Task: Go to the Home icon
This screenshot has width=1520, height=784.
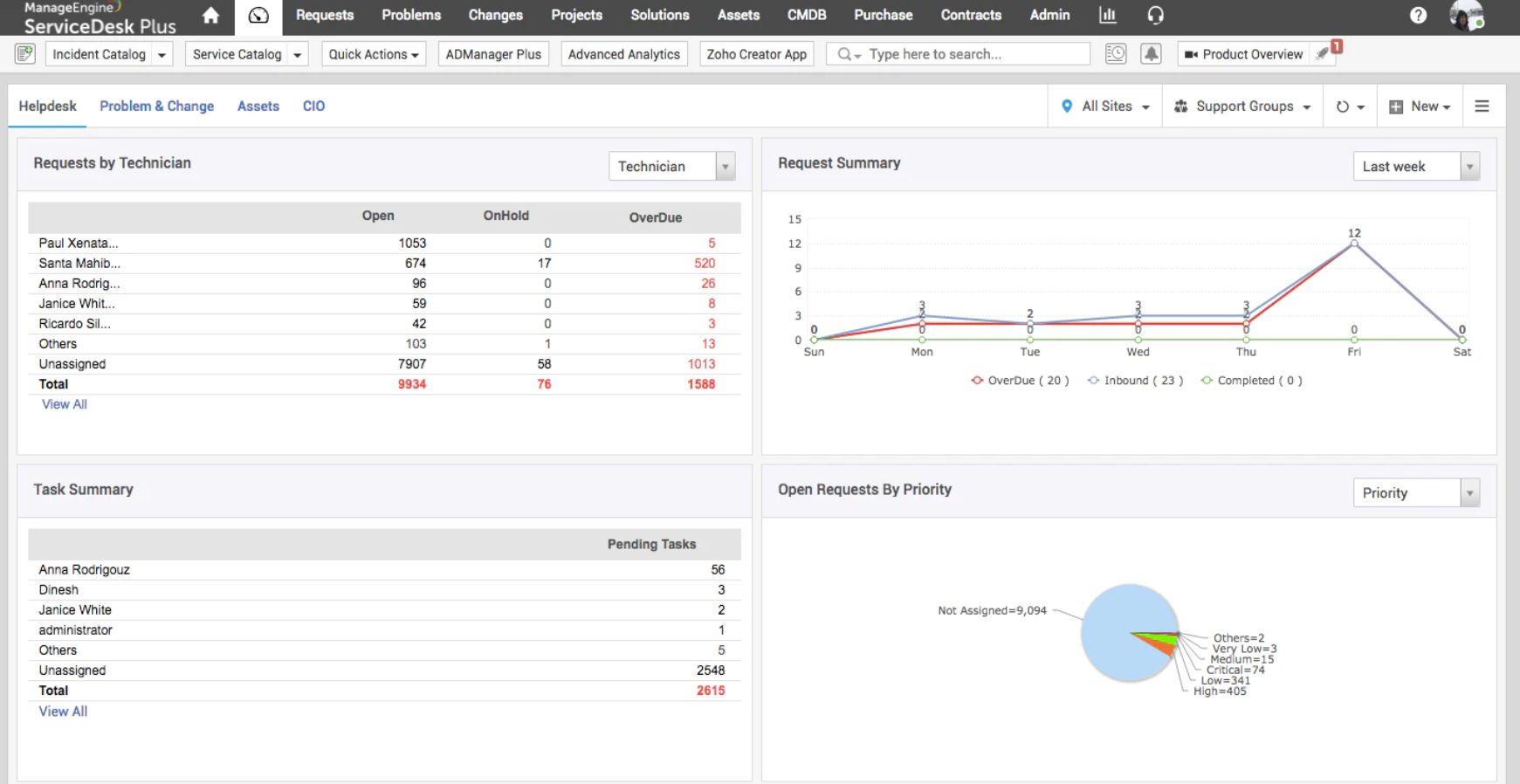Action: coord(210,16)
